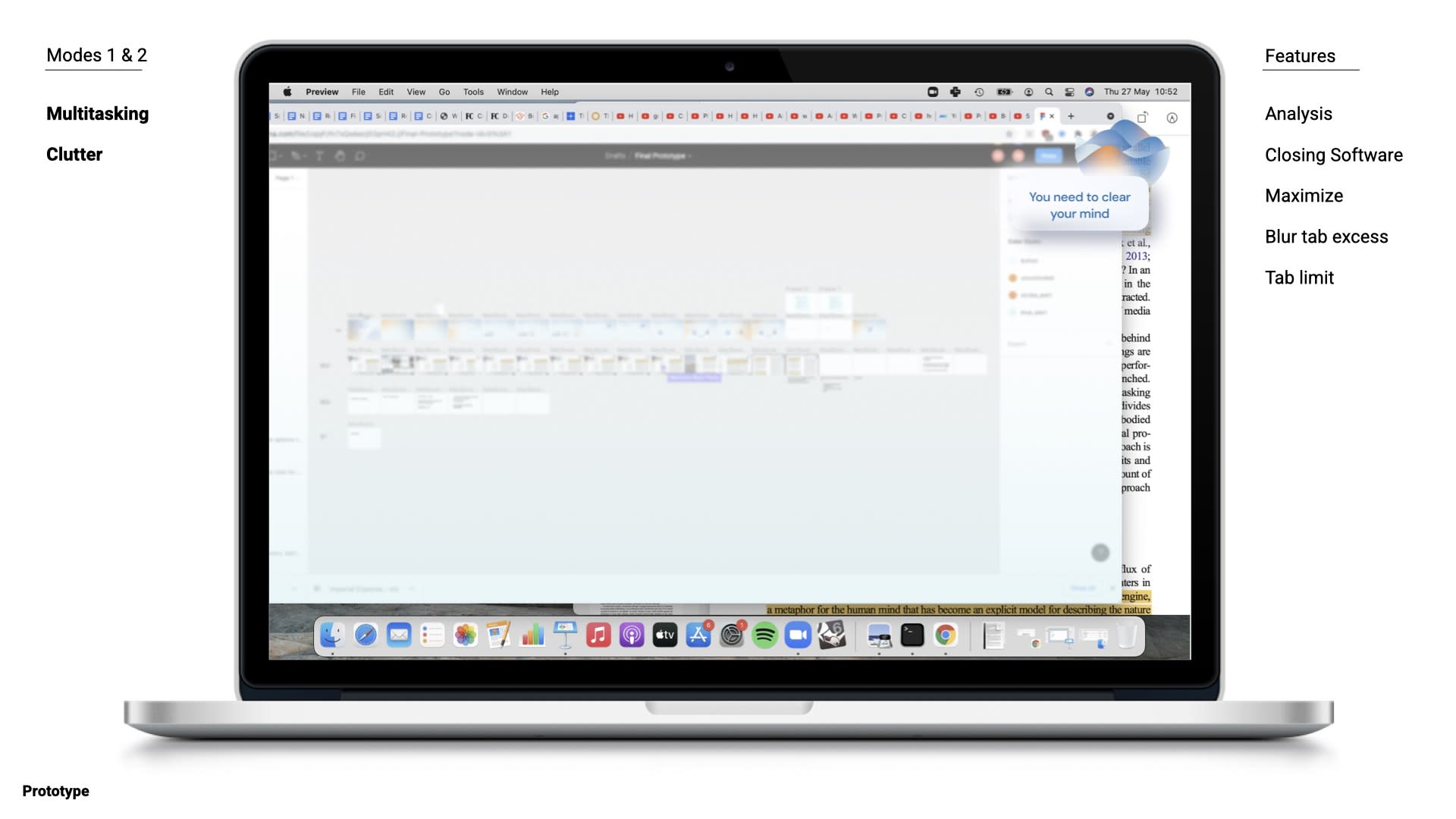Open the Tools menu in Preview

tap(472, 92)
